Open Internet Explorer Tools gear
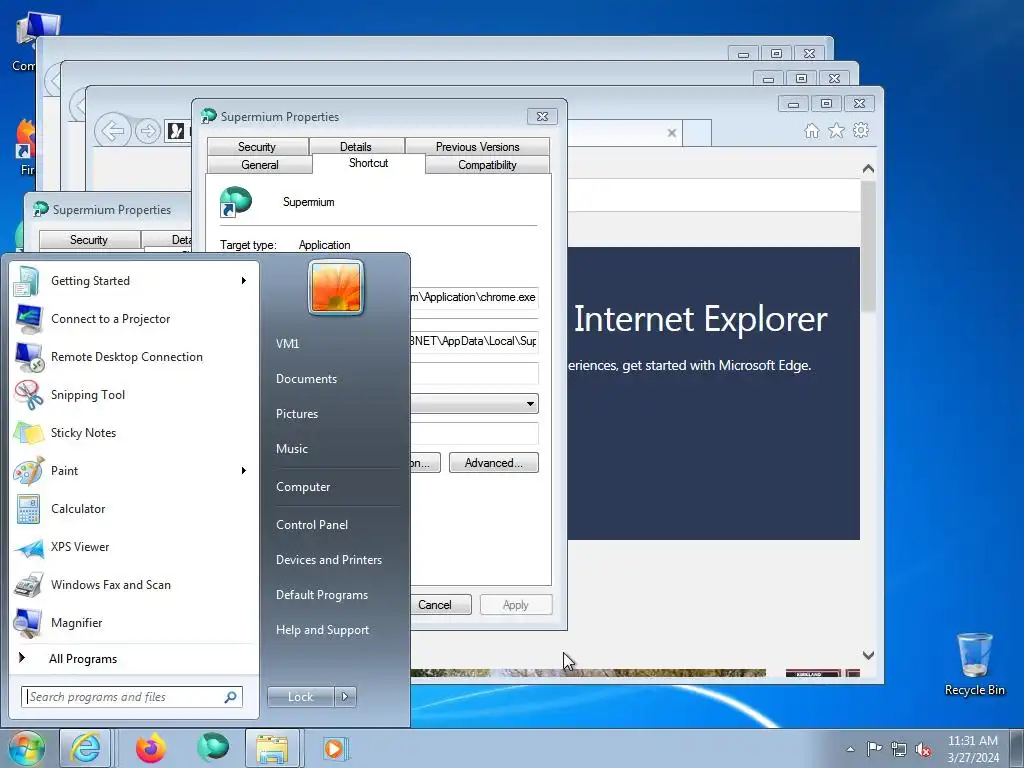Screen dimensions: 1024x768 click(x=861, y=130)
